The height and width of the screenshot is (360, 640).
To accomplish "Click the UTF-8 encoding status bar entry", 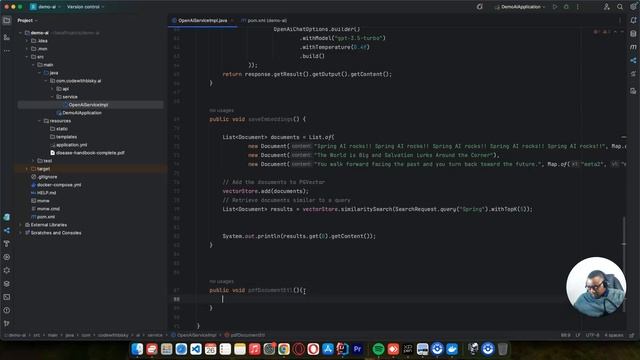I will coord(592,335).
